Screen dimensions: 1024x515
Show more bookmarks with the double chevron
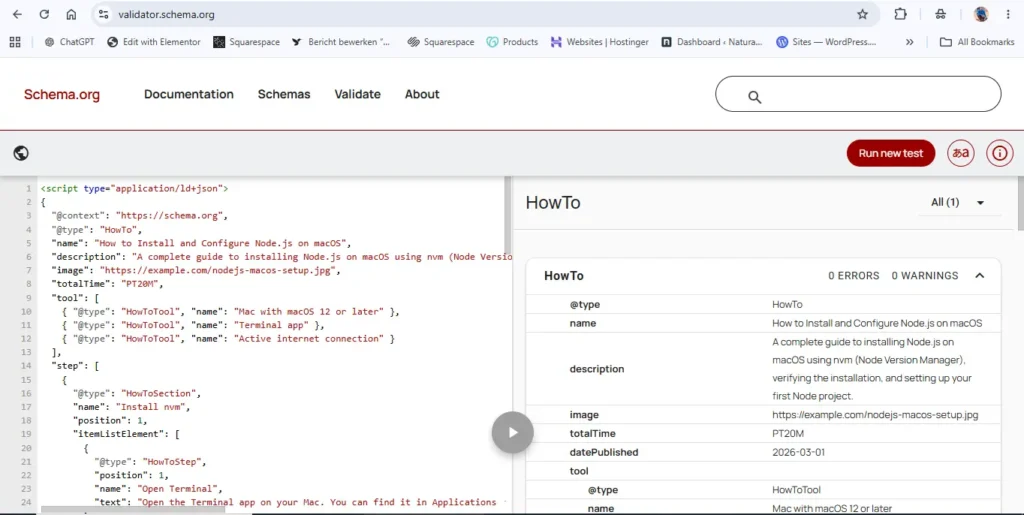click(909, 42)
